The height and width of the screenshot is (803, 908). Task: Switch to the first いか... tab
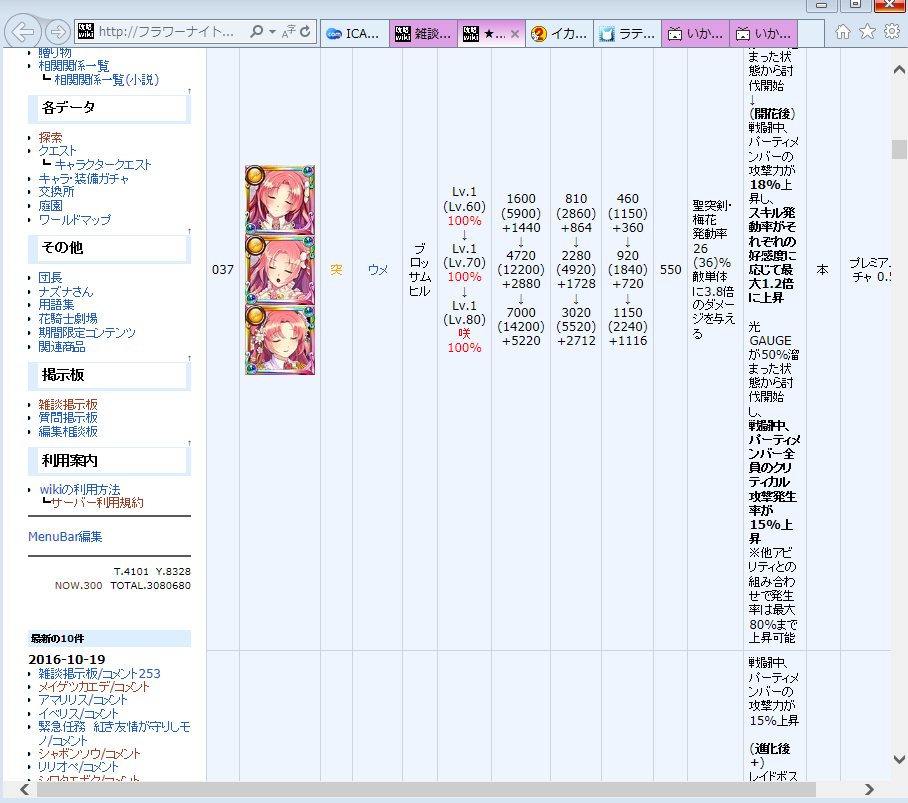[x=695, y=34]
